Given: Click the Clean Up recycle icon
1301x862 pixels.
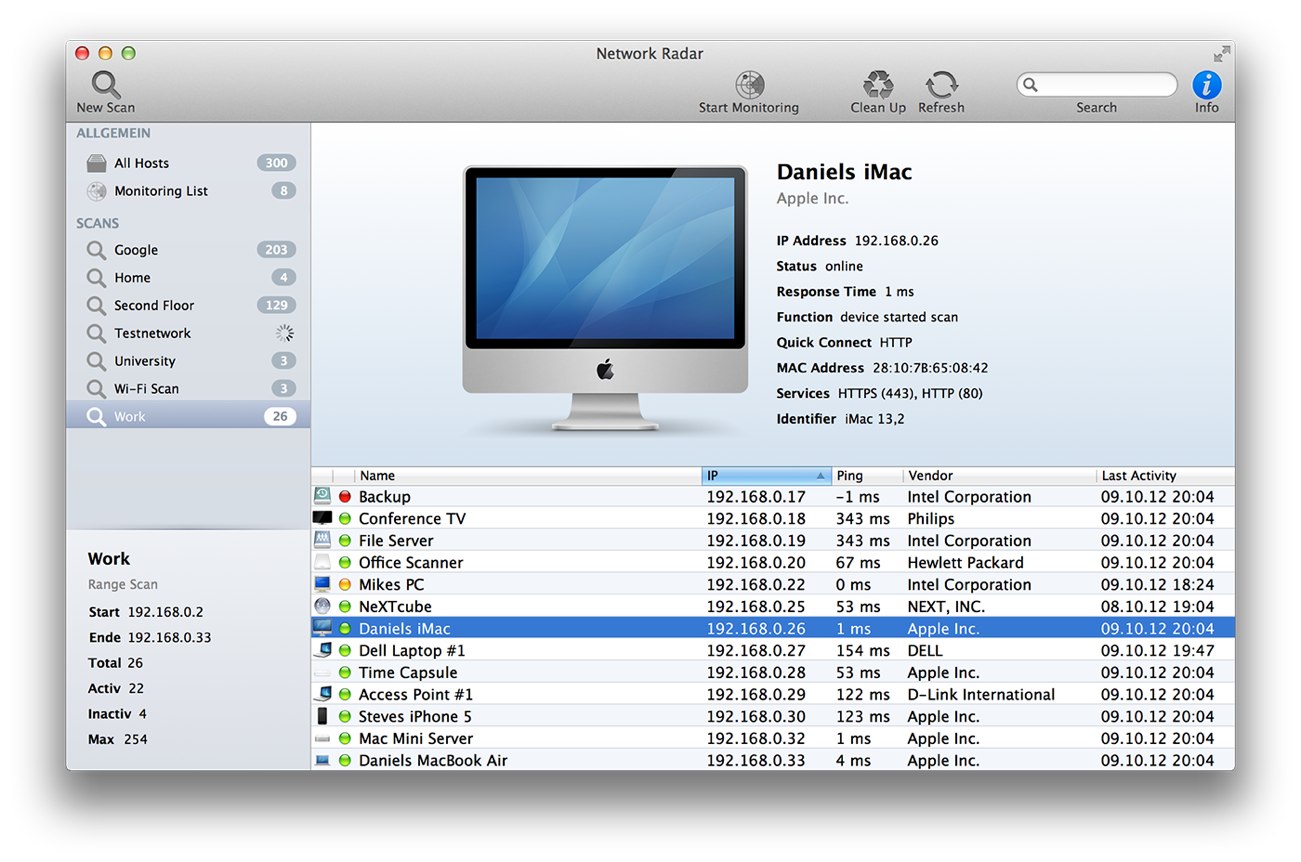Looking at the screenshot, I should tap(878, 84).
